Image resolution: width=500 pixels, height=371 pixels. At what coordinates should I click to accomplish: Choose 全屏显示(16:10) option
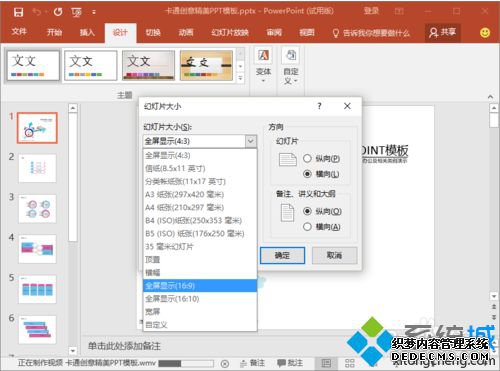click(x=200, y=299)
